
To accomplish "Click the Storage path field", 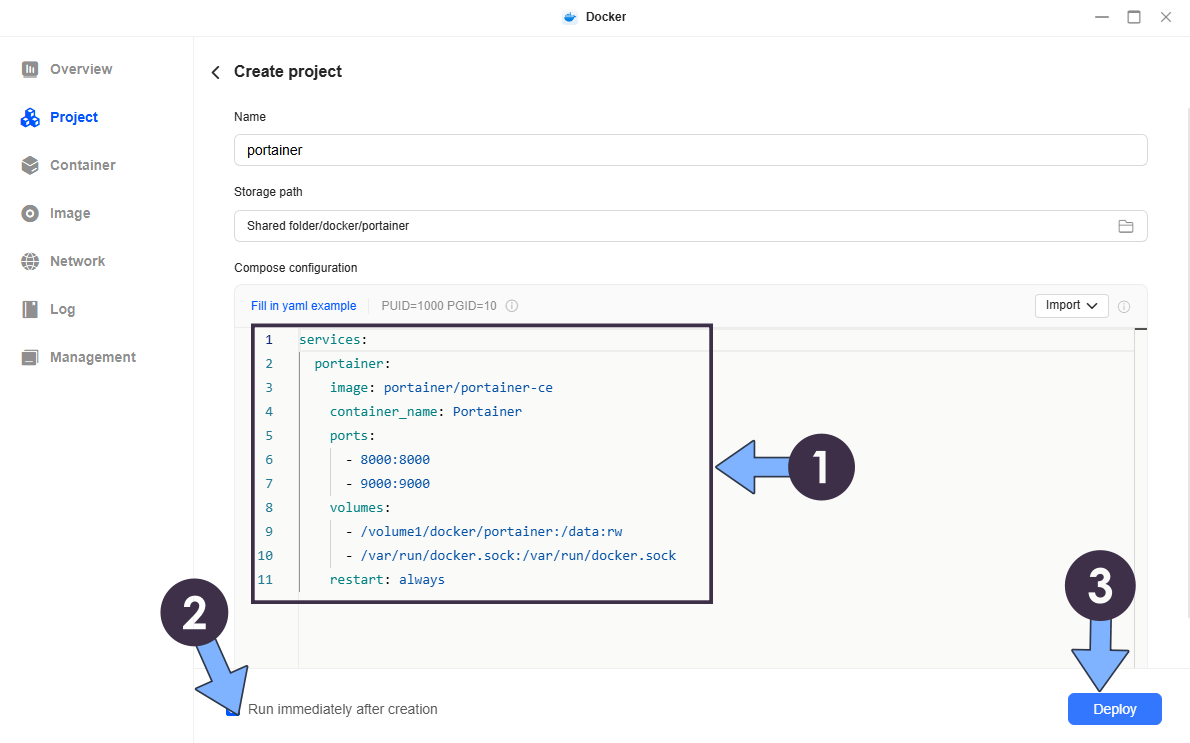I will pos(670,226).
